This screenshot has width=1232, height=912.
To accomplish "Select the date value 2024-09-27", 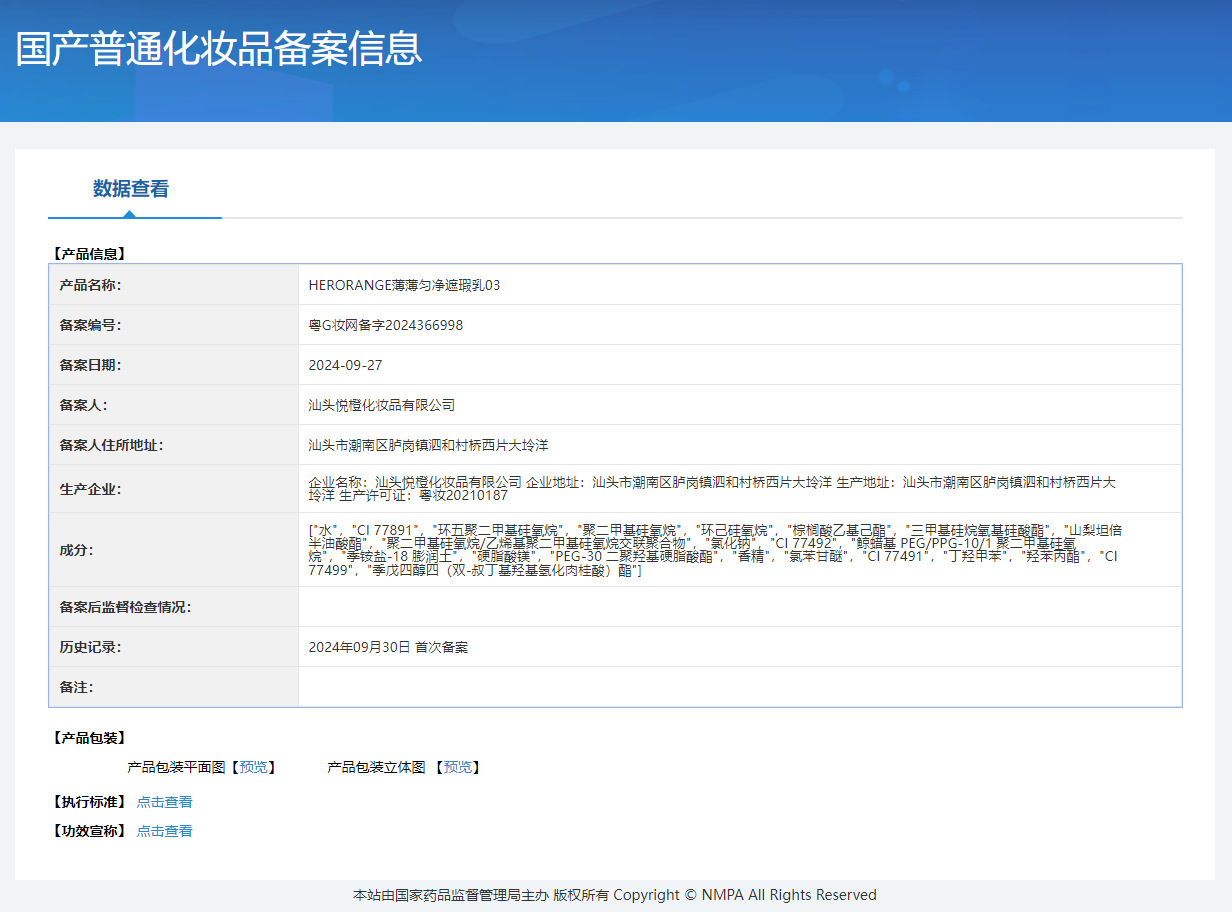I will [x=346, y=365].
